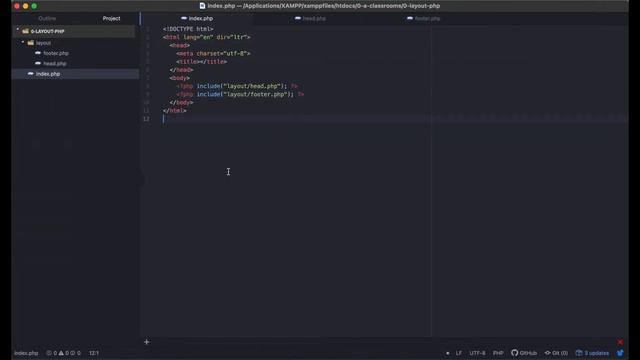Click the closing html tag line

(175, 111)
